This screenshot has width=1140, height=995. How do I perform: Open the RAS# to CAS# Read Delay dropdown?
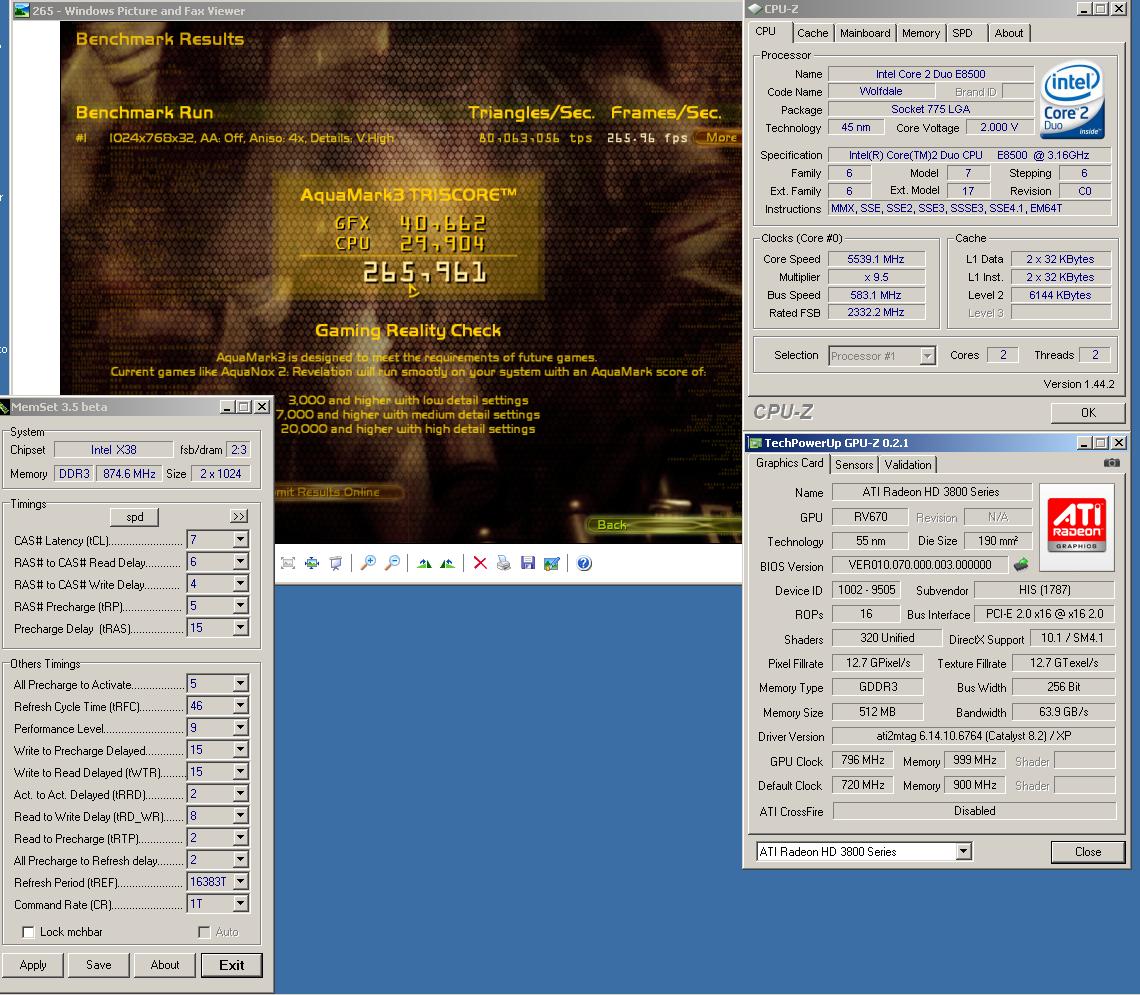(x=241, y=562)
